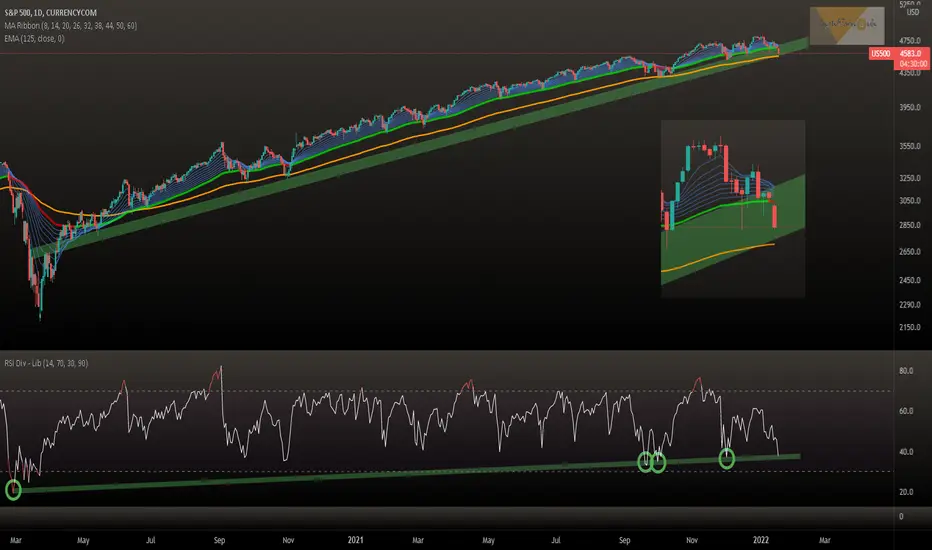
Task: Select the red horizontal current-price line
Action: tap(434, 54)
